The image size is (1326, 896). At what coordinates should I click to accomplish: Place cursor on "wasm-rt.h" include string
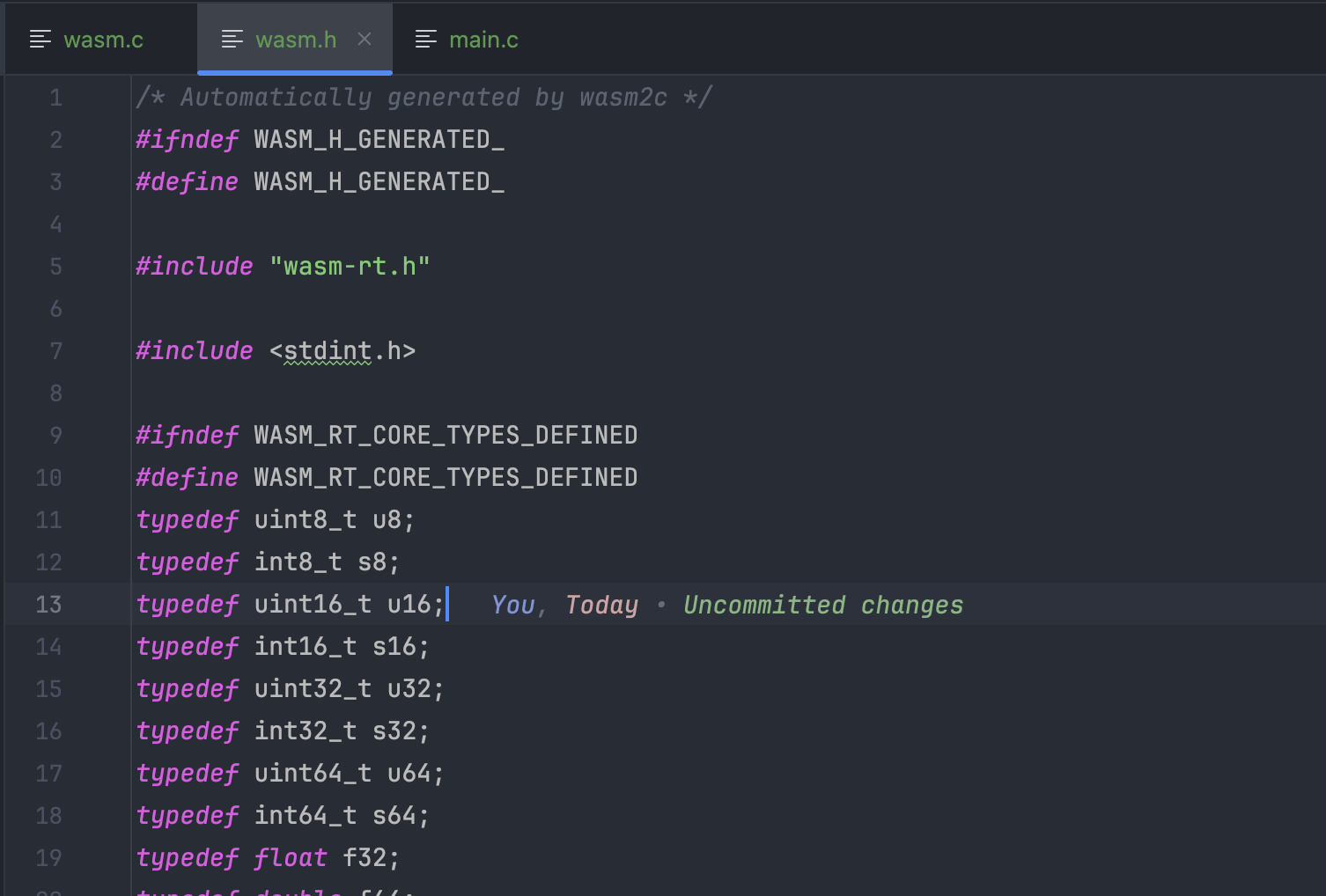coord(350,267)
